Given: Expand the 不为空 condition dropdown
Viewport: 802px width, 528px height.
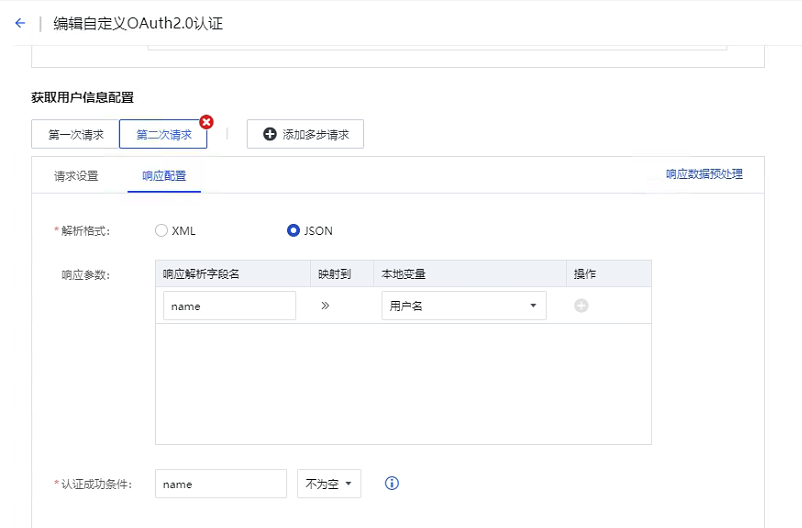Looking at the screenshot, I should [x=329, y=484].
